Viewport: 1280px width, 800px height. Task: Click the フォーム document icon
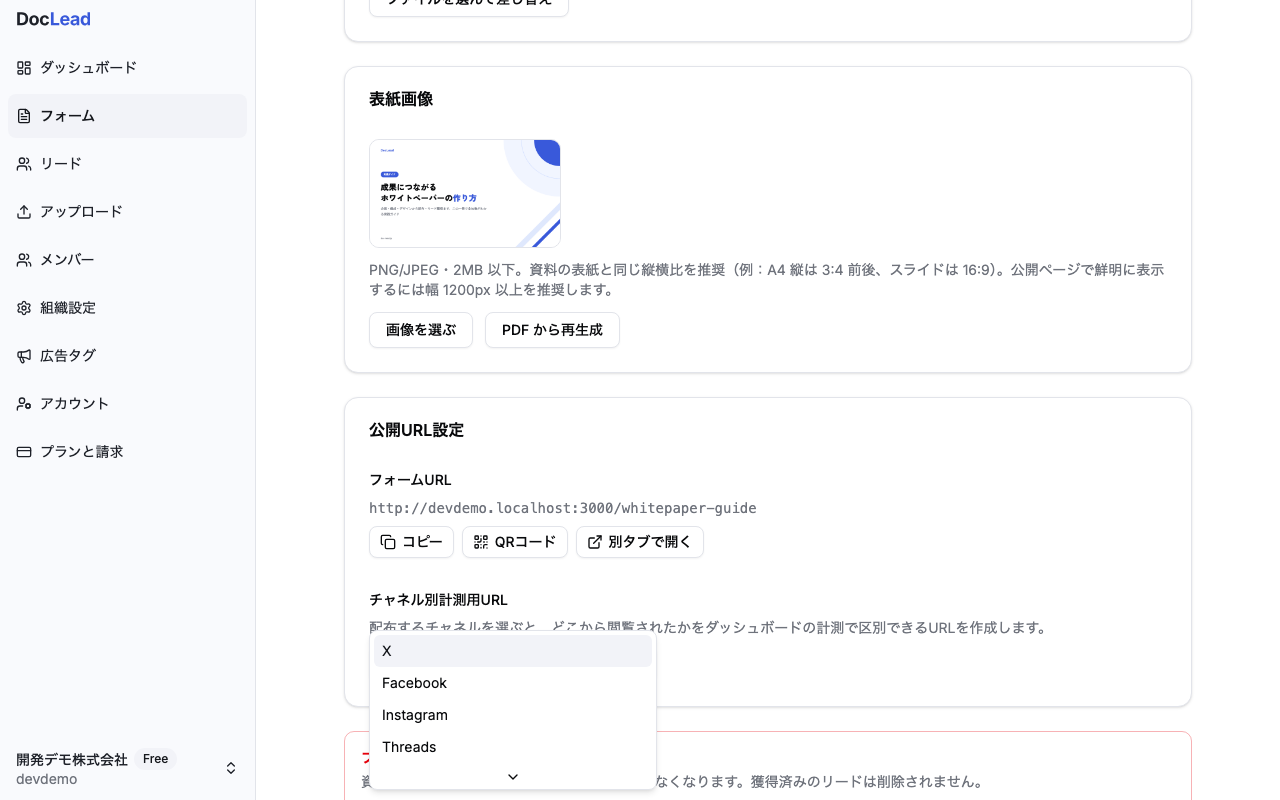pyautogui.click(x=24, y=116)
